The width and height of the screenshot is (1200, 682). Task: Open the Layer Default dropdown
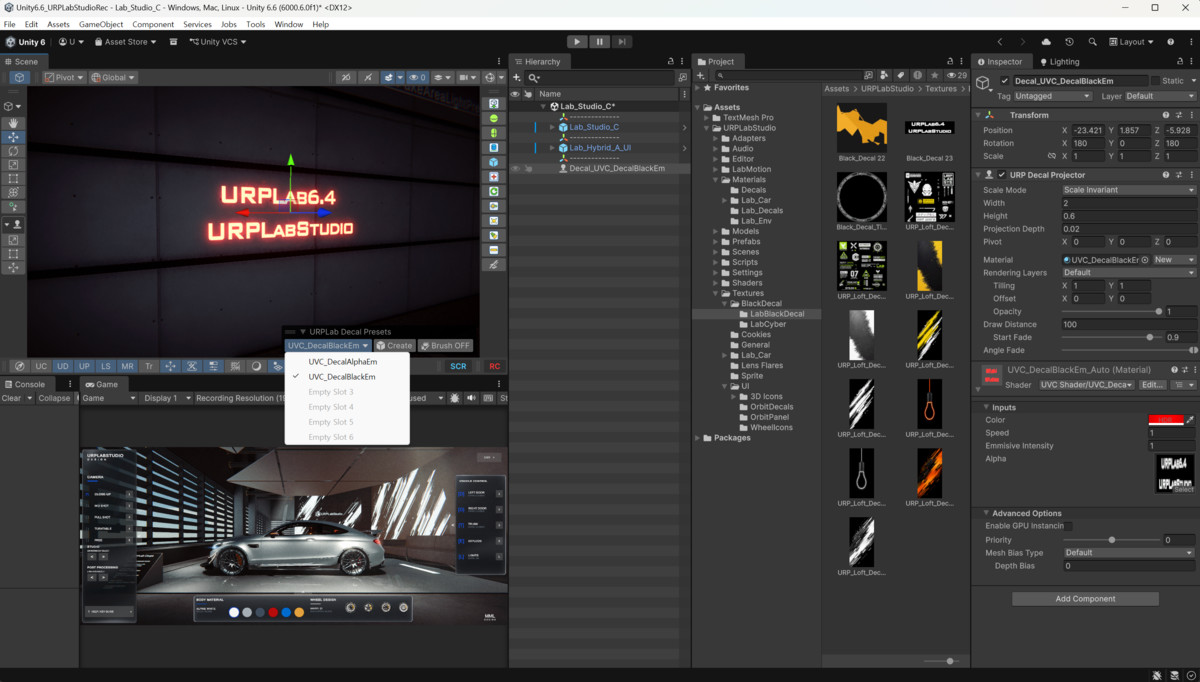(x=1160, y=96)
